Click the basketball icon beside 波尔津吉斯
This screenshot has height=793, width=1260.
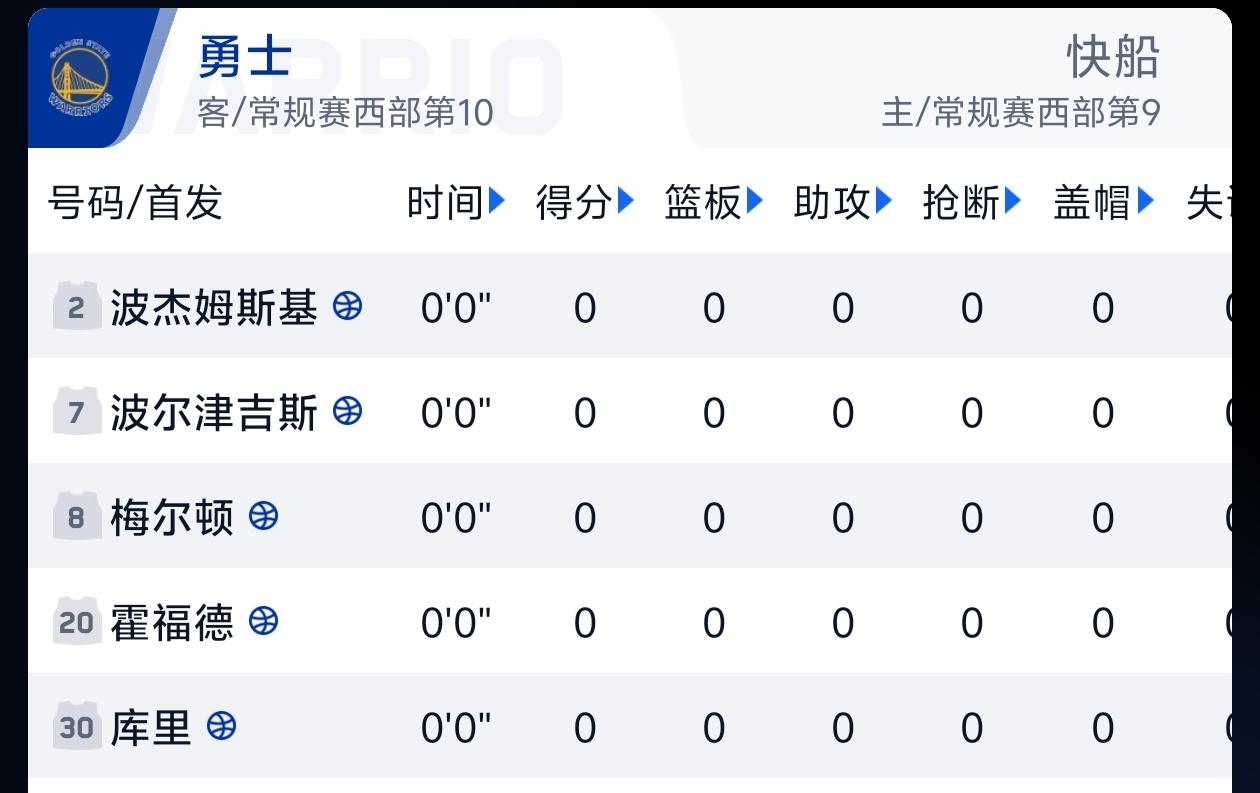point(346,412)
